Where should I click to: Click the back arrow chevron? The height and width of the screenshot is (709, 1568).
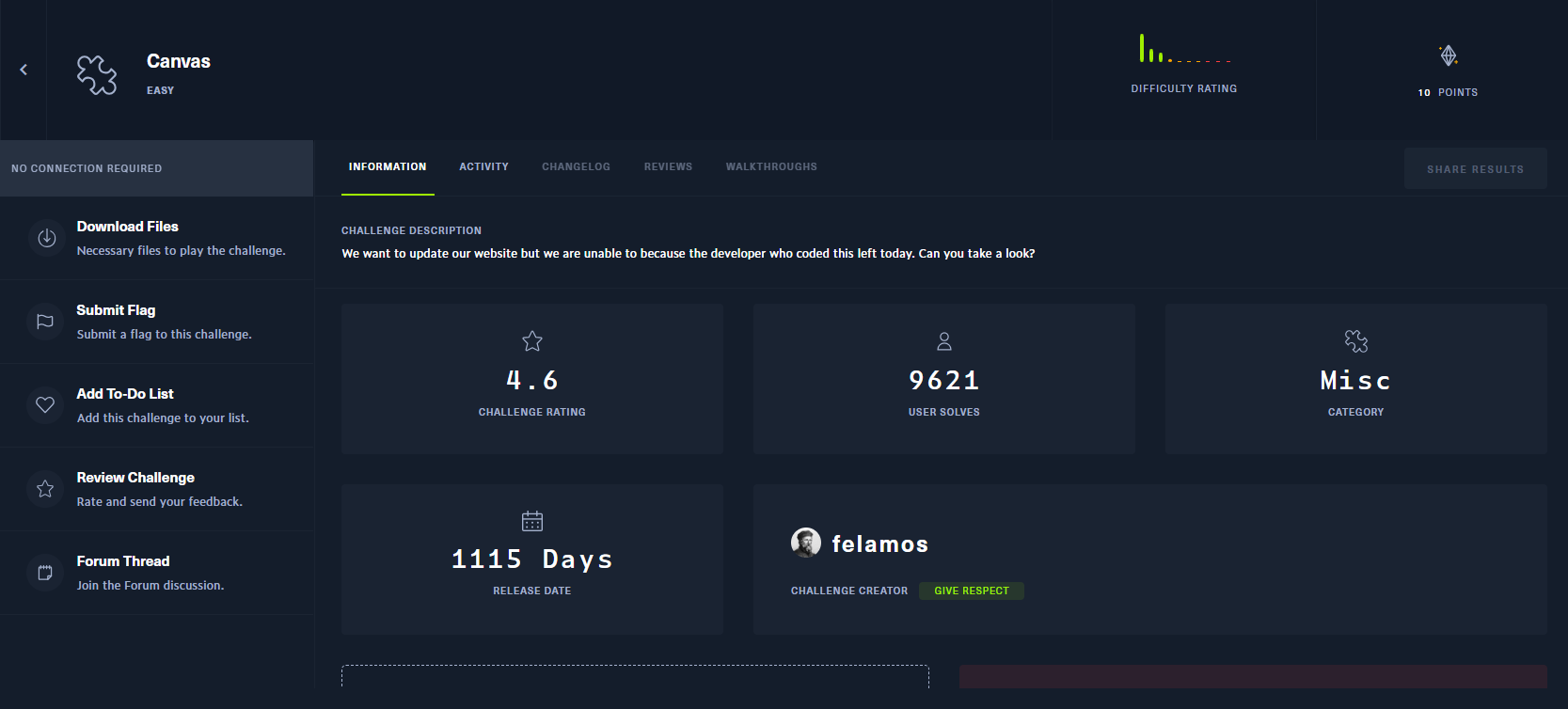click(24, 70)
